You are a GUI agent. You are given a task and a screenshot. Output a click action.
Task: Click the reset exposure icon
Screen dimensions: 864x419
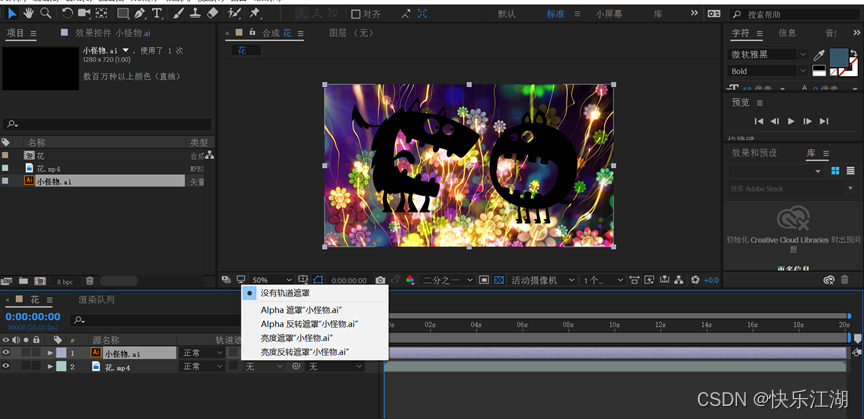695,280
